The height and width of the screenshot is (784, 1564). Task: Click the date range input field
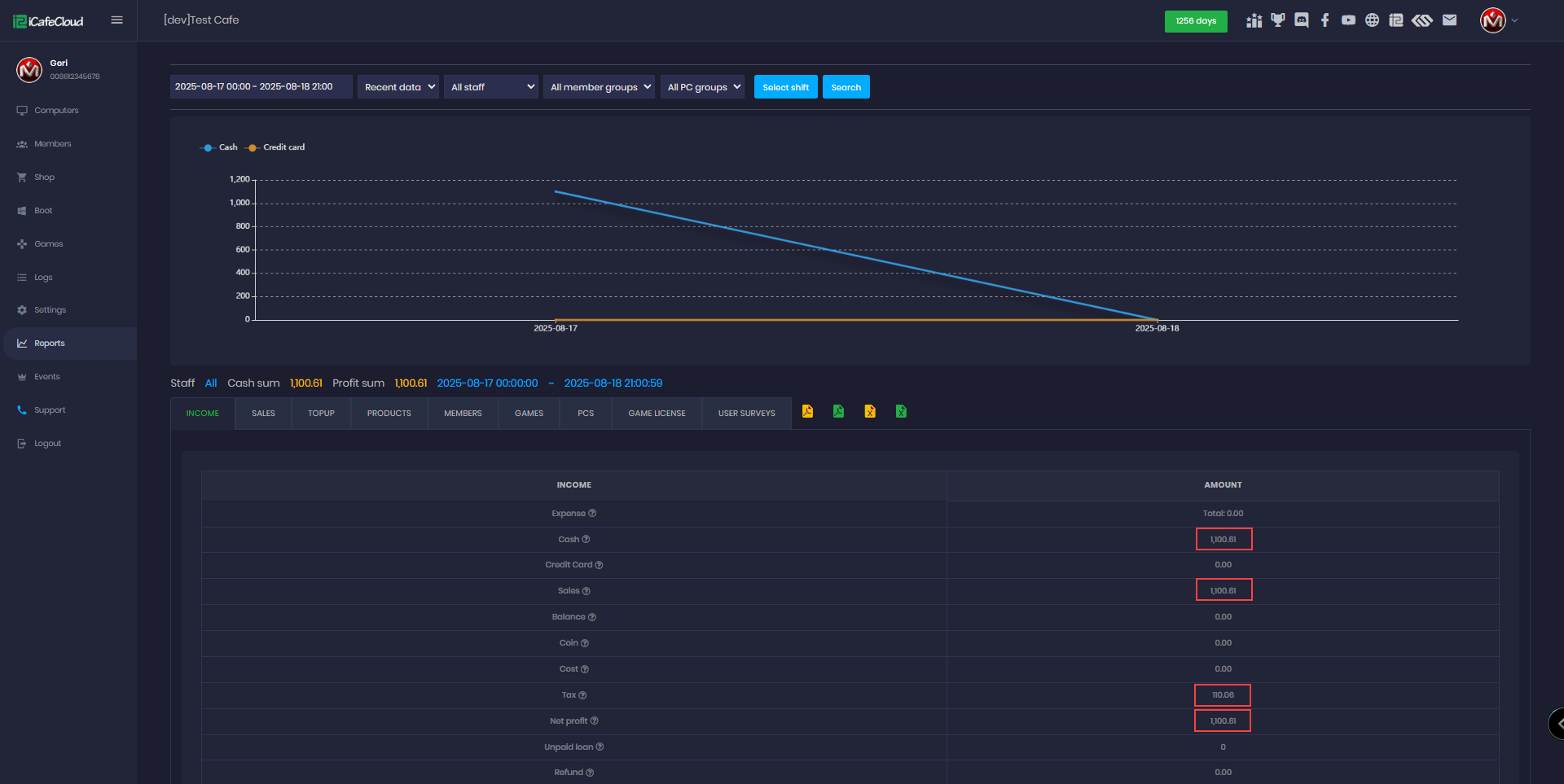point(261,87)
